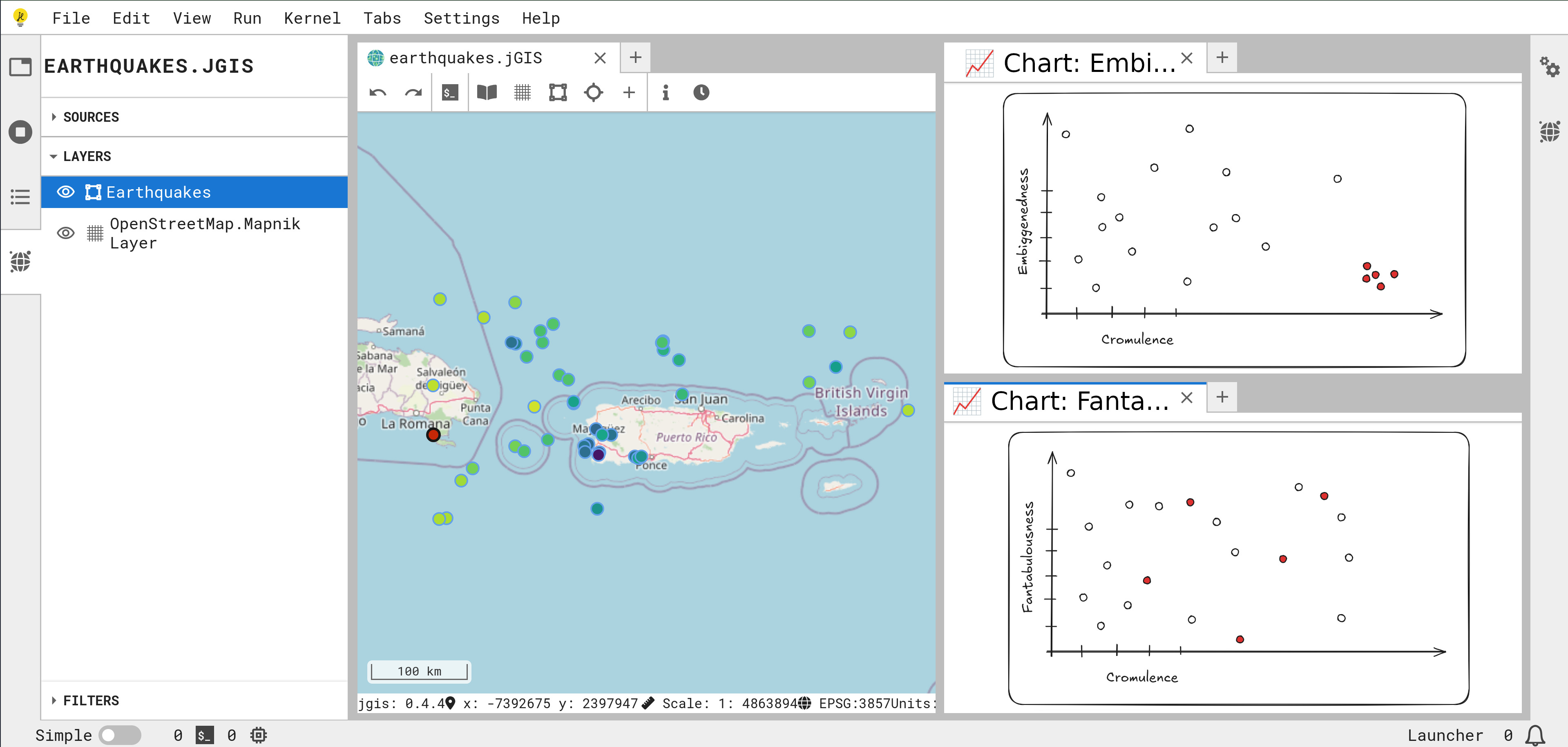
Task: Toggle visibility of OpenStreetMap.Mapnik Layer
Action: (x=66, y=233)
